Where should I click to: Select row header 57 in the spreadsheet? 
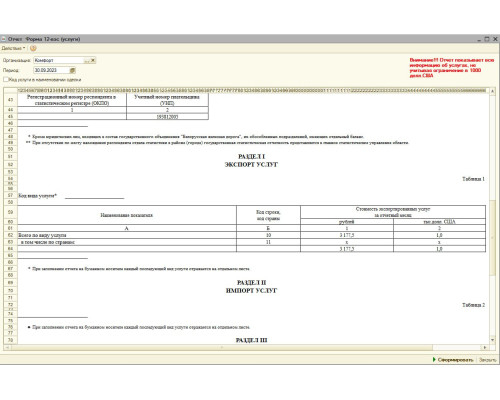pyautogui.click(x=10, y=195)
